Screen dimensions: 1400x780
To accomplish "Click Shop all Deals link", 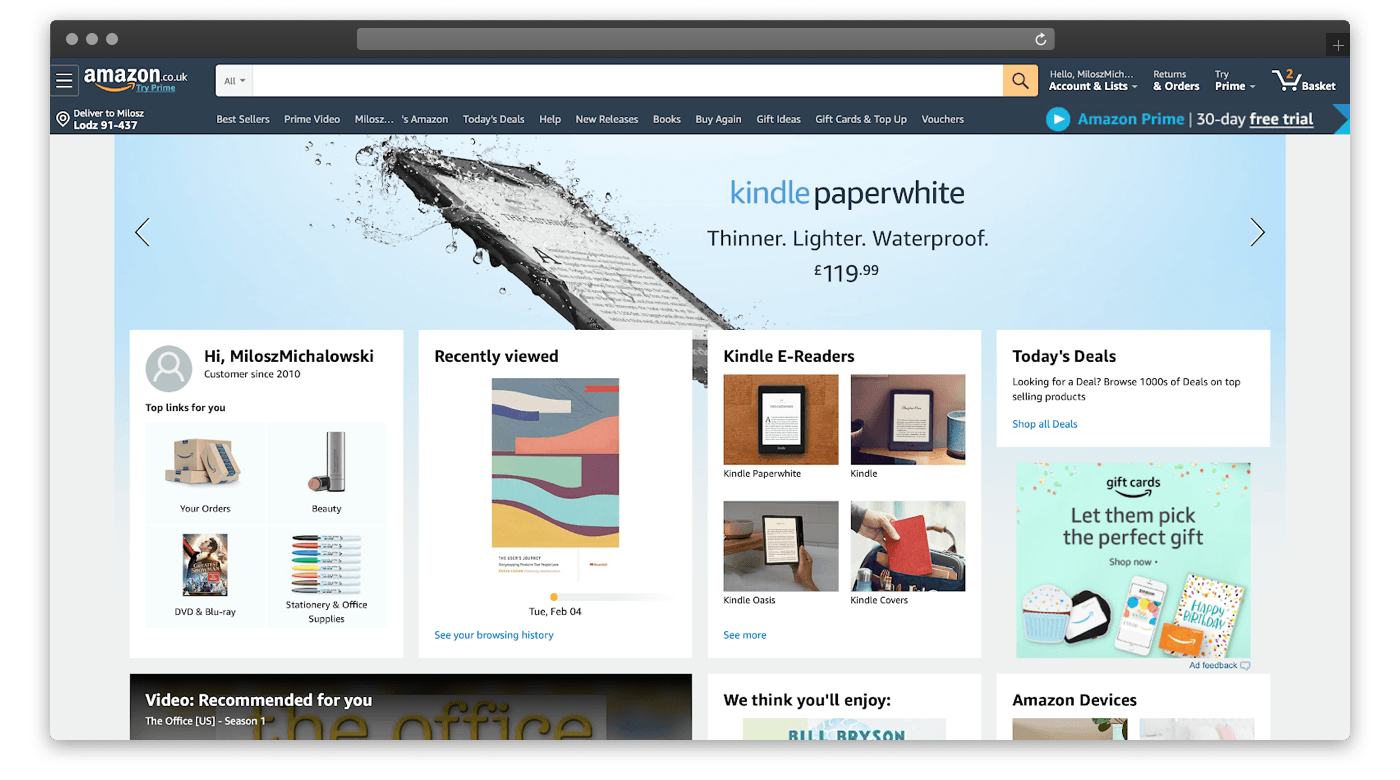I will 1045,424.
